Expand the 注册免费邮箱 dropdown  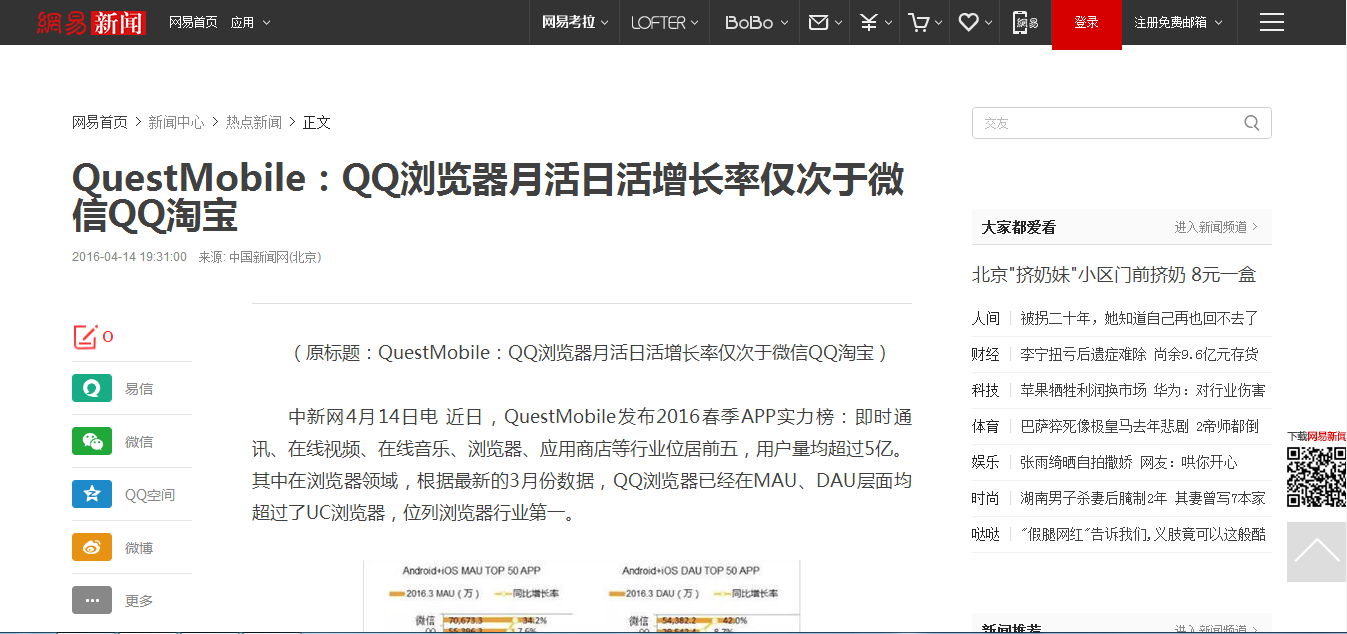tap(1178, 22)
